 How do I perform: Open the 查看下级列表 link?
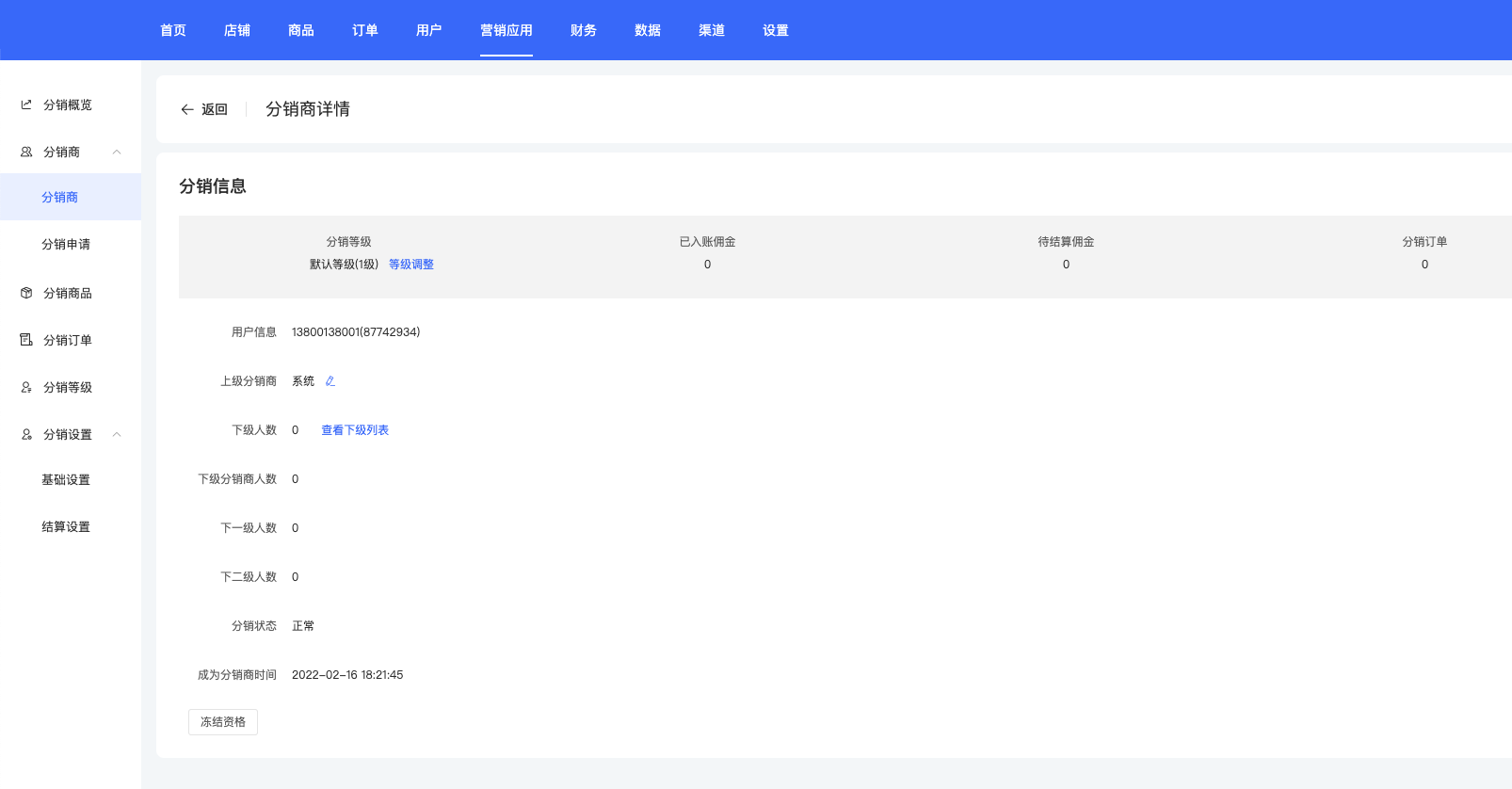coord(355,430)
